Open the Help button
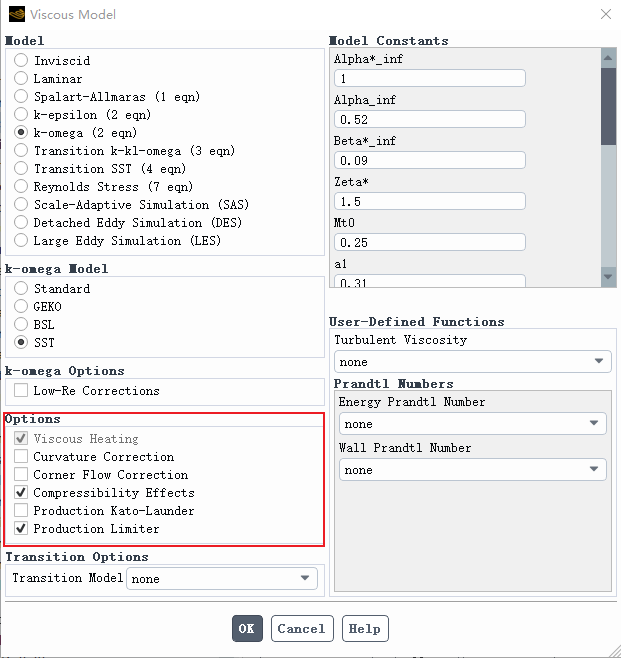 [x=365, y=629]
